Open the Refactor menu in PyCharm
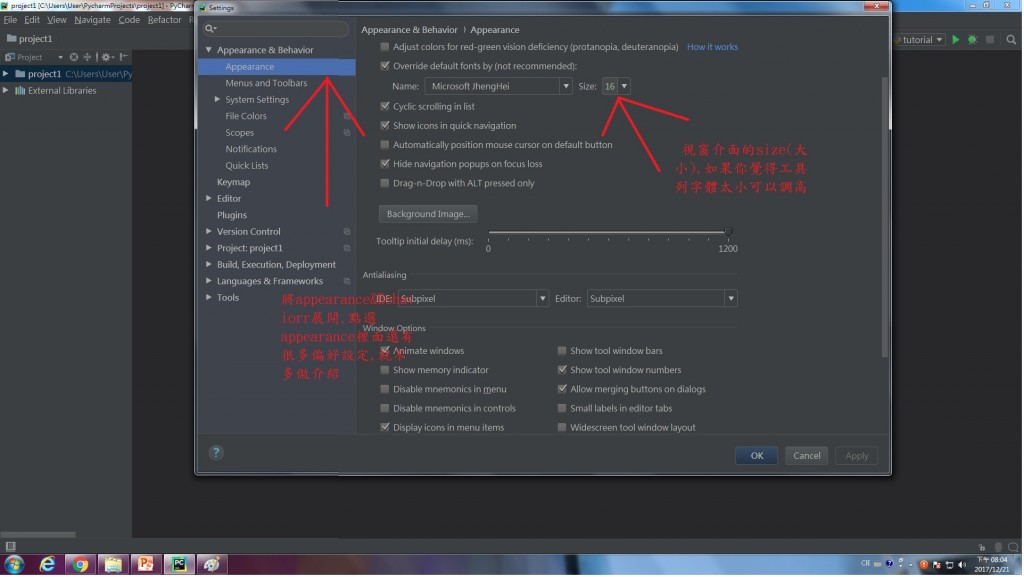This screenshot has width=1024, height=577. 165,20
